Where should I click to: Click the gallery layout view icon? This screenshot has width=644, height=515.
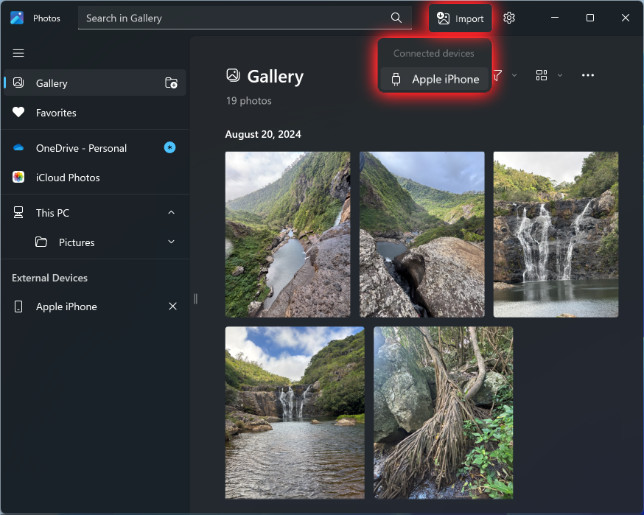click(541, 75)
